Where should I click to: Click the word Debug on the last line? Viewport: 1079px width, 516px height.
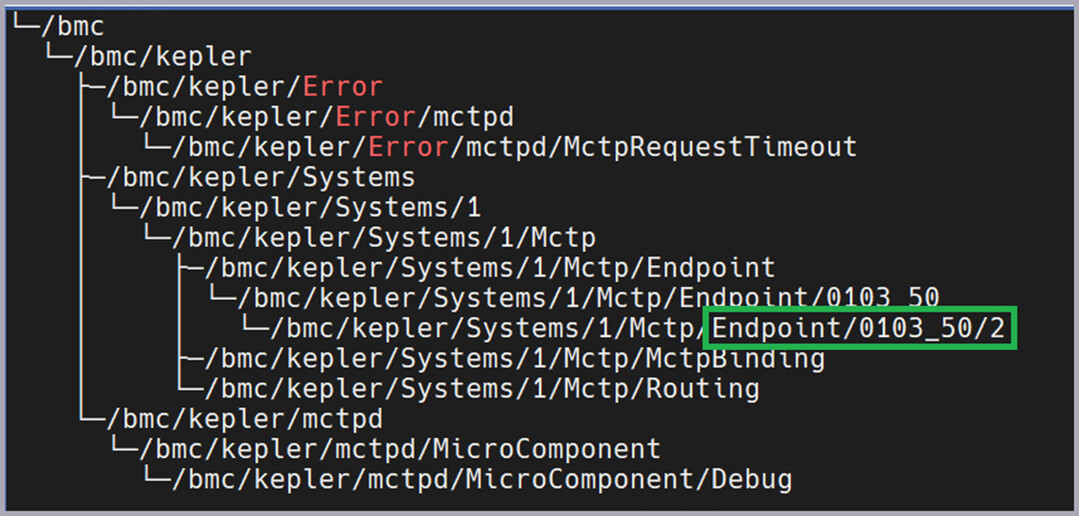coord(751,479)
